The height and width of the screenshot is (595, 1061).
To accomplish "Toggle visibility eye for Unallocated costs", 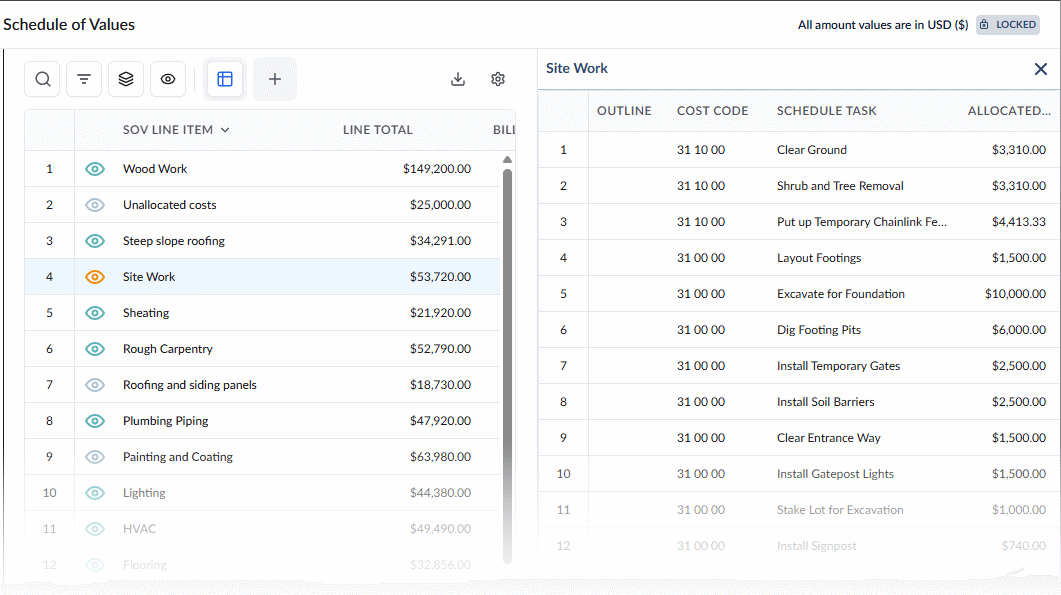I will click(x=95, y=204).
